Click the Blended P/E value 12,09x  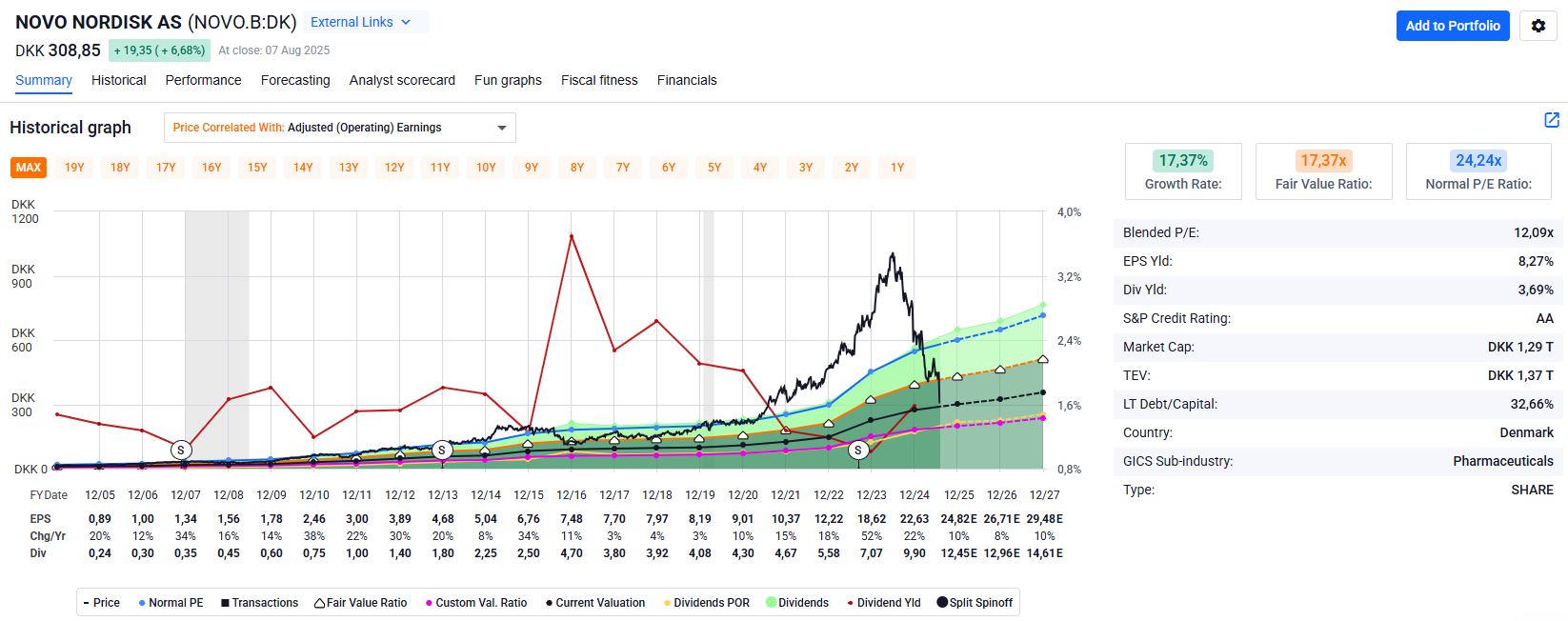pyautogui.click(x=1534, y=232)
